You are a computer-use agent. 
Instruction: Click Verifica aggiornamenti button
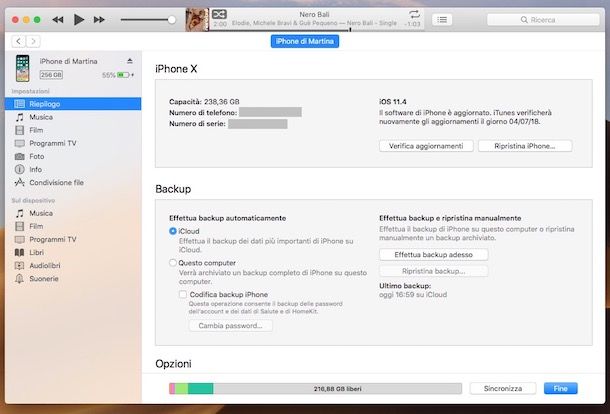426,146
